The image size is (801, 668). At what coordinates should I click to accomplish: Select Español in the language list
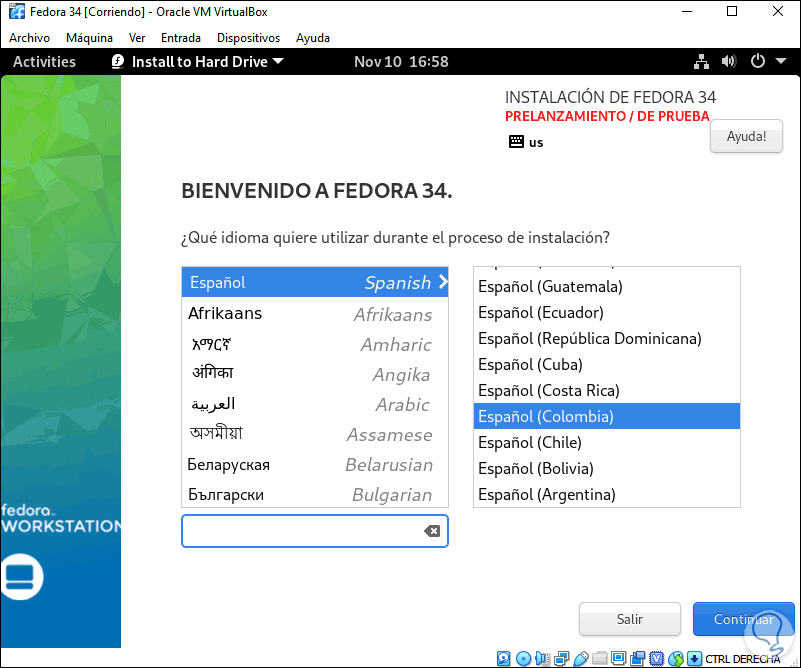(315, 282)
